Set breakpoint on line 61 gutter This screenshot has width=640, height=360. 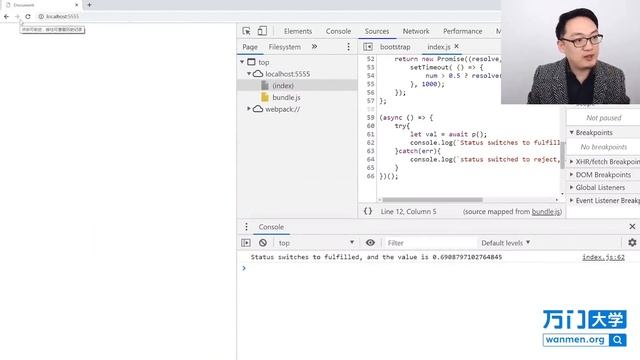coord(370,134)
